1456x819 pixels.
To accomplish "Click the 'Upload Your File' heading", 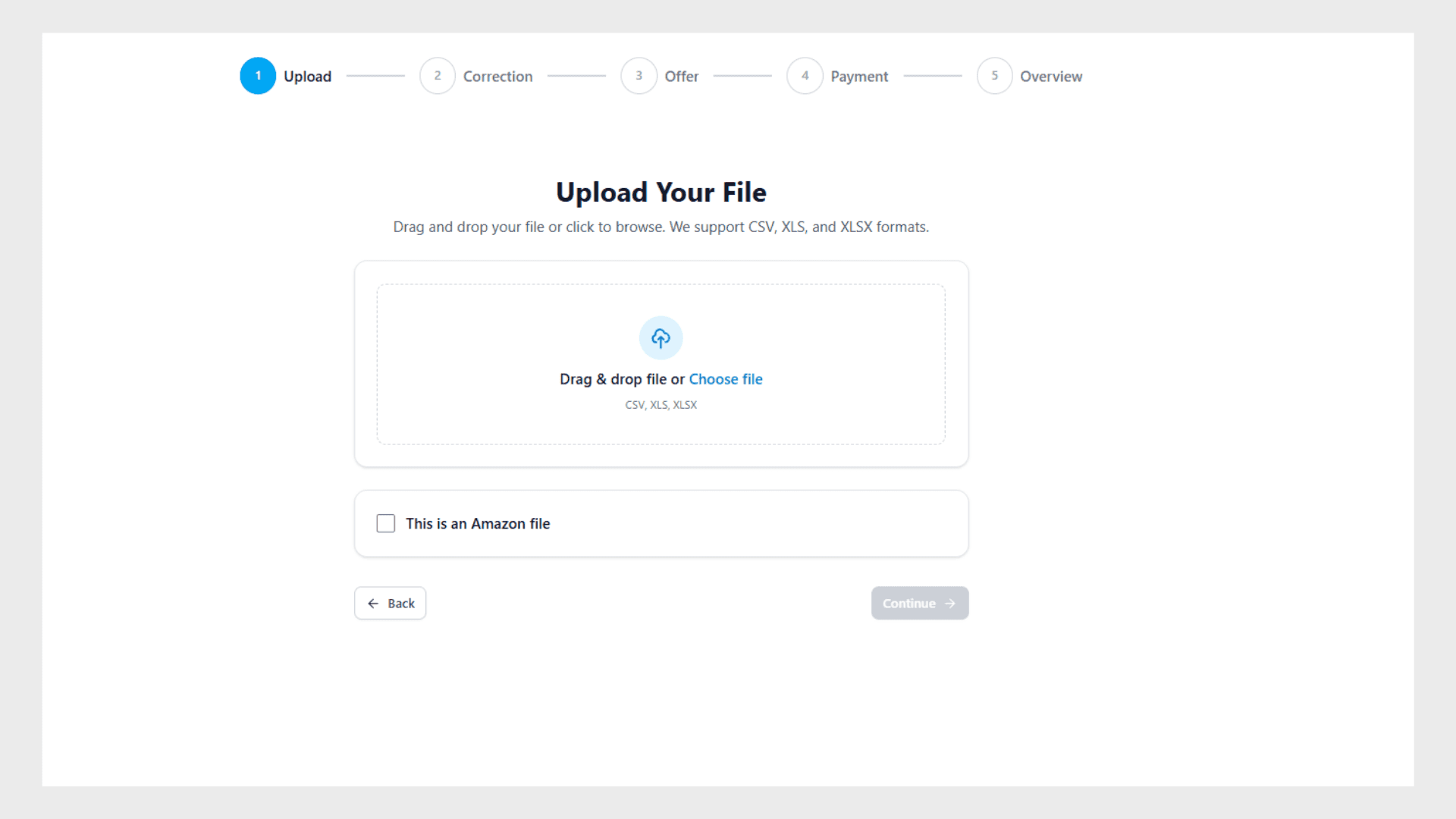I will (x=661, y=193).
